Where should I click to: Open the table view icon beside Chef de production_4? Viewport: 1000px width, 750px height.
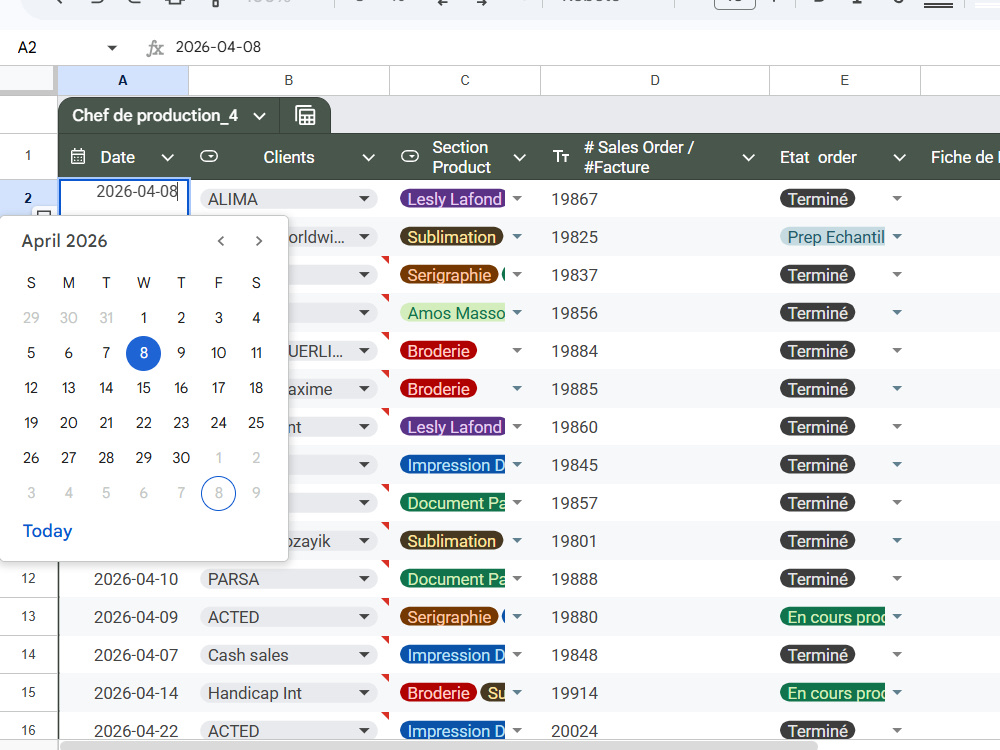tap(305, 115)
